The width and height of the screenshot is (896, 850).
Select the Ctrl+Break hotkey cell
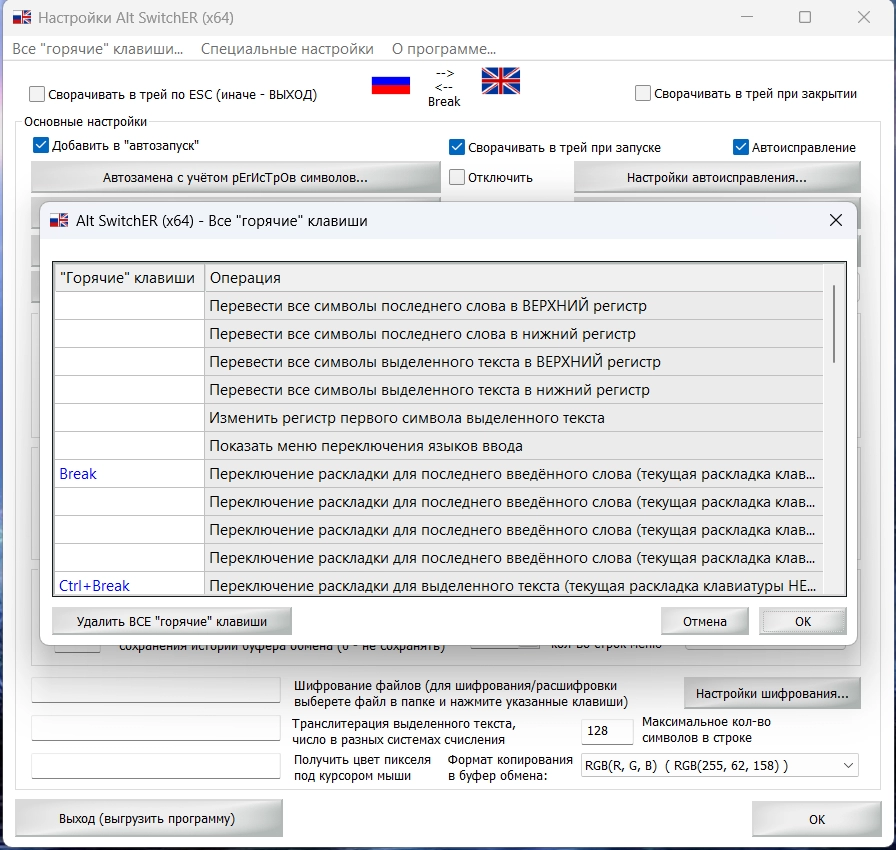(x=129, y=584)
